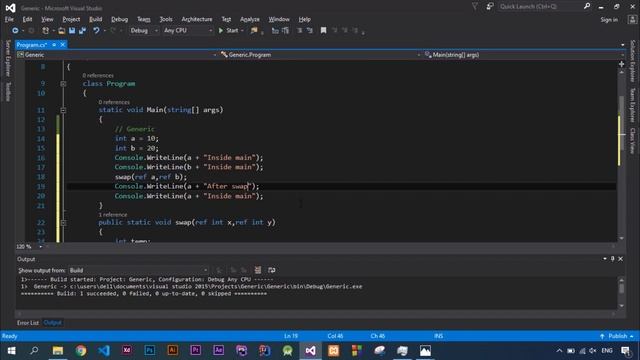This screenshot has width=640, height=360.
Task: Open the 120 % zoom level dropdown
Action: [29, 247]
